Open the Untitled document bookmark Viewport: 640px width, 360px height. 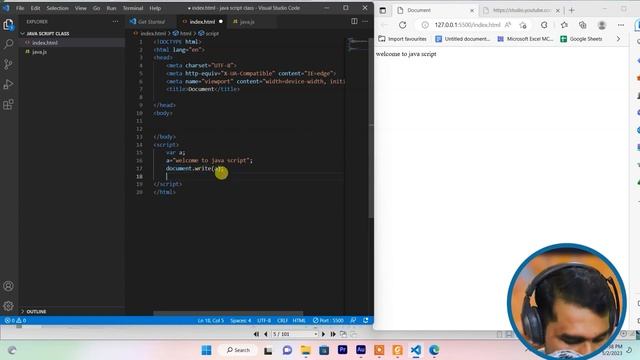coord(462,39)
